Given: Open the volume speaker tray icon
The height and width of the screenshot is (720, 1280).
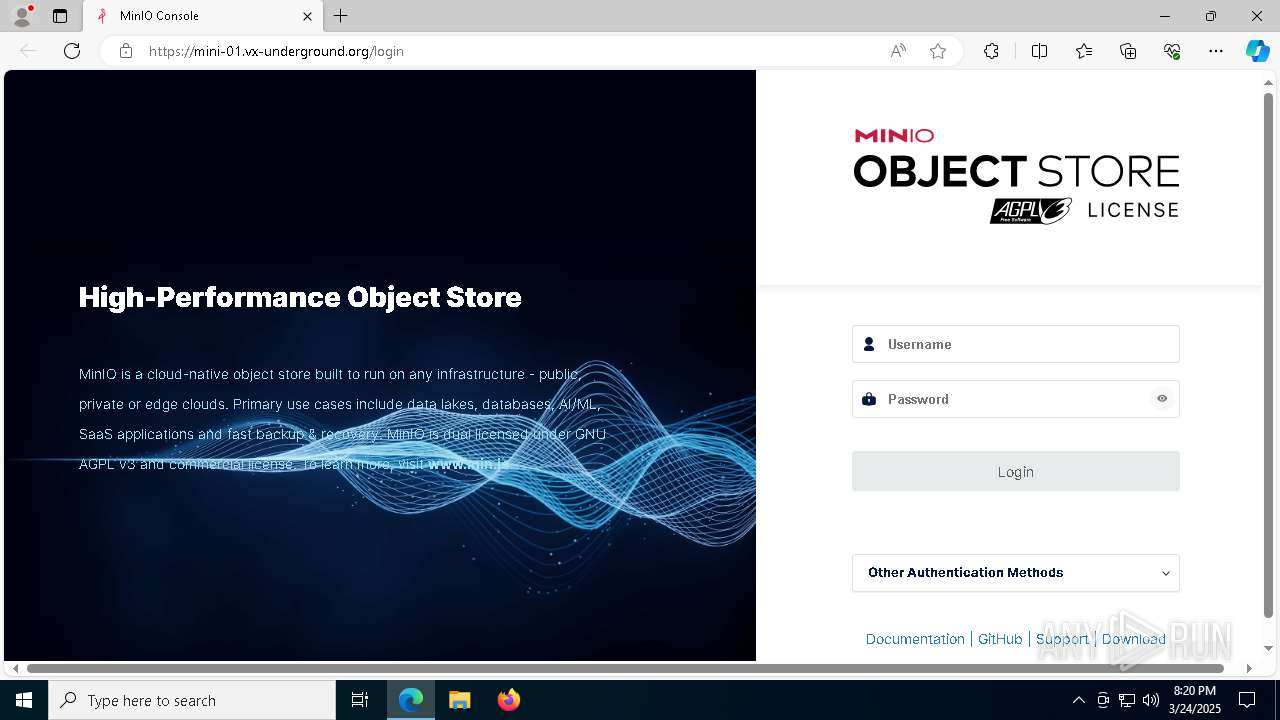Looking at the screenshot, I should [x=1151, y=700].
